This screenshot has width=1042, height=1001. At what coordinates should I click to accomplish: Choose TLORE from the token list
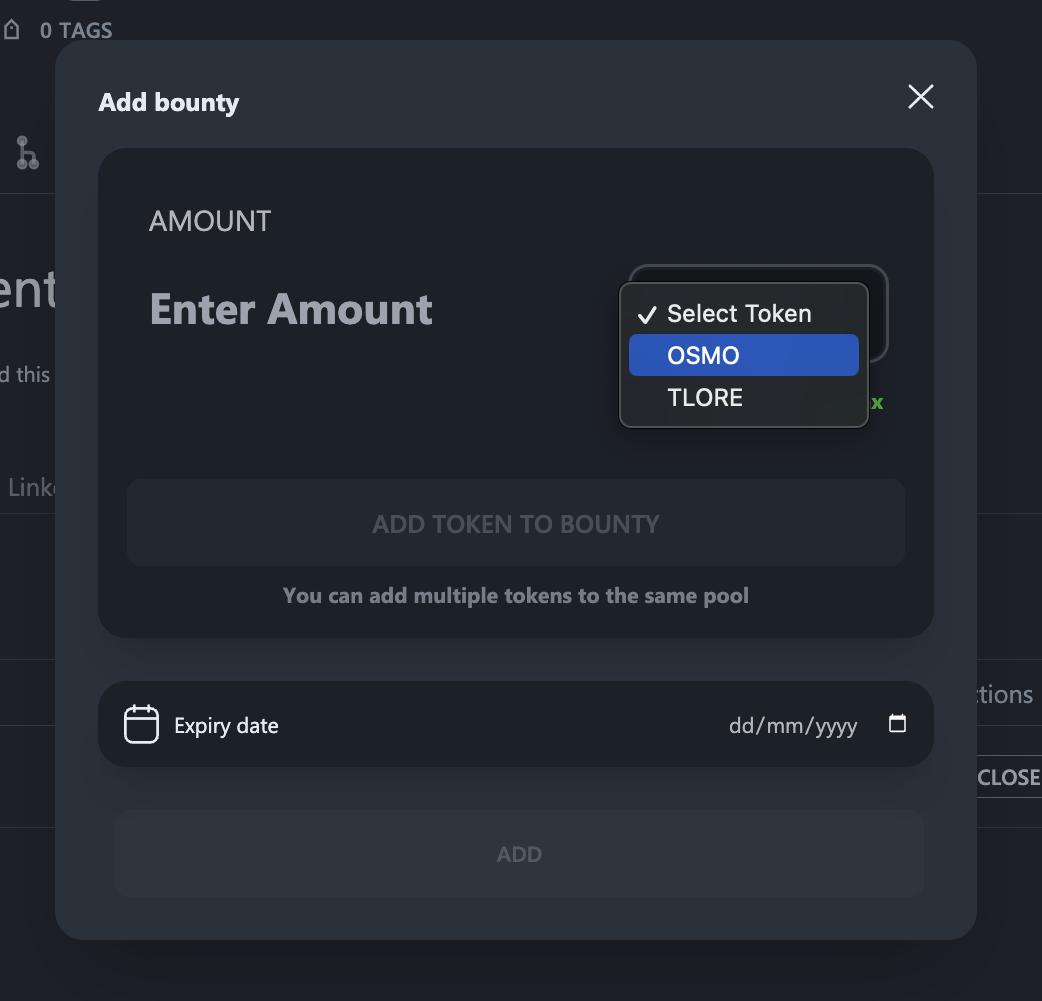click(744, 397)
